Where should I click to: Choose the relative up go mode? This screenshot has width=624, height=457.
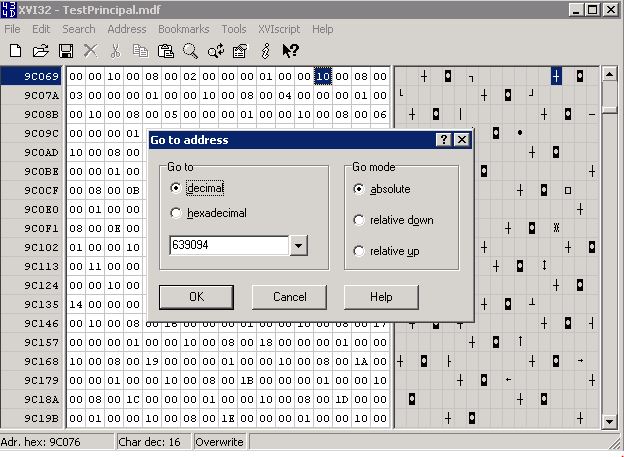(x=359, y=251)
